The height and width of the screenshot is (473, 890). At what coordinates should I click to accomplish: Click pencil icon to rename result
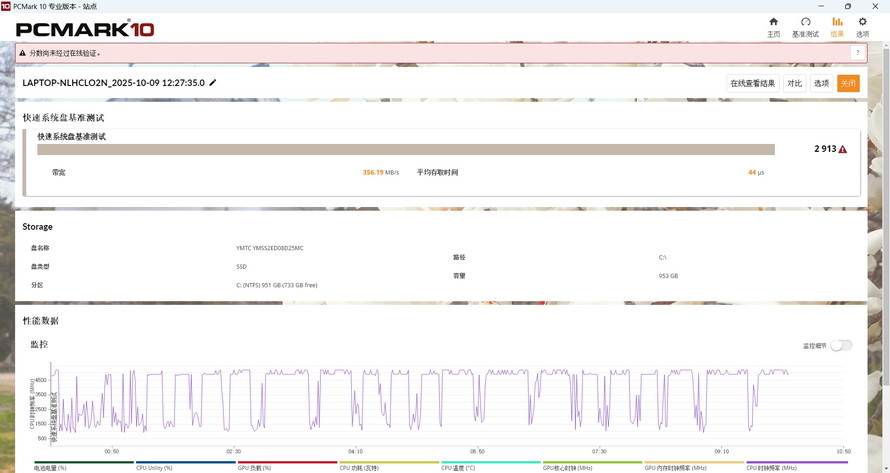[x=213, y=83]
